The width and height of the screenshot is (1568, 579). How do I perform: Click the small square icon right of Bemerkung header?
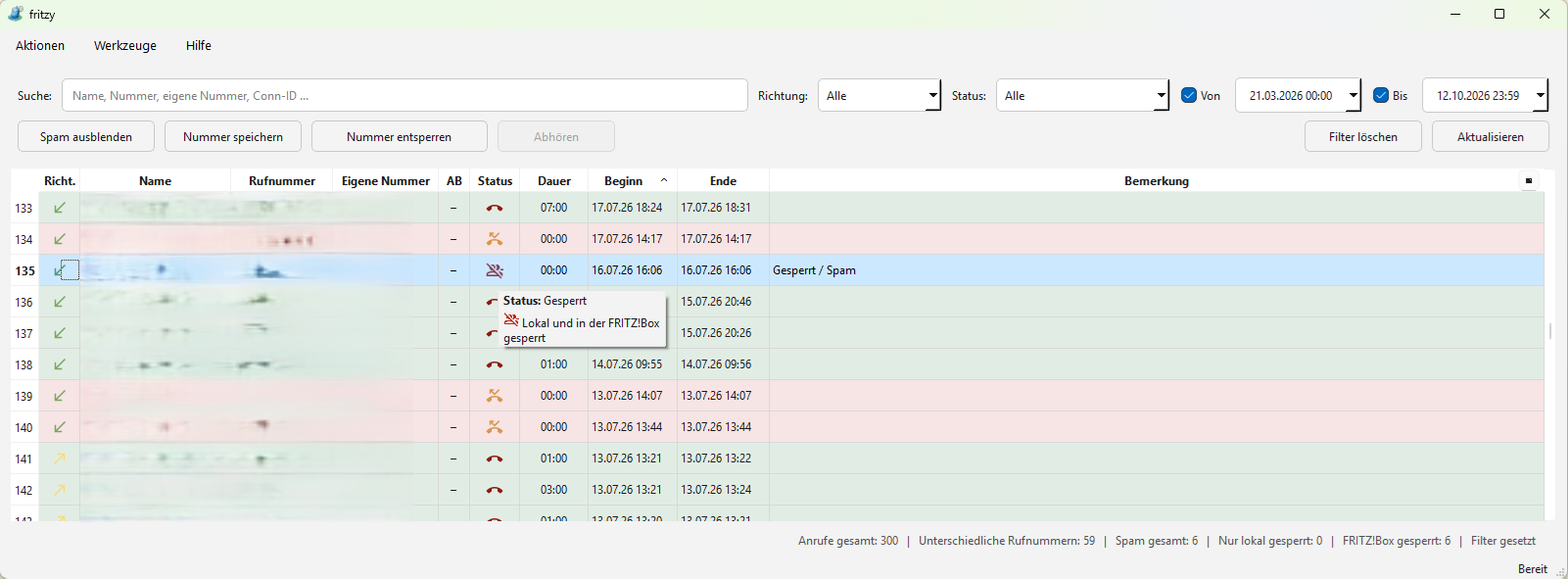(x=1529, y=180)
